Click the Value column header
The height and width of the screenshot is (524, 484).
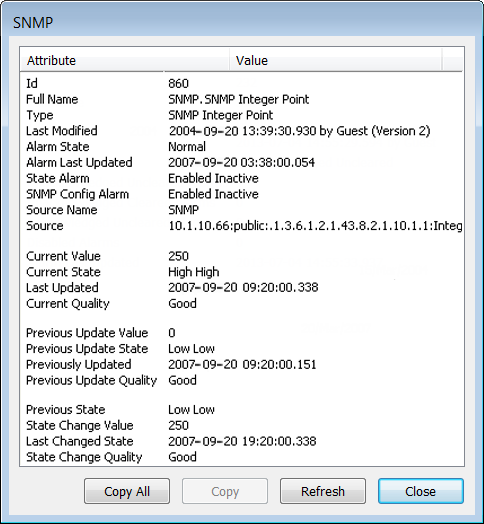click(x=336, y=60)
